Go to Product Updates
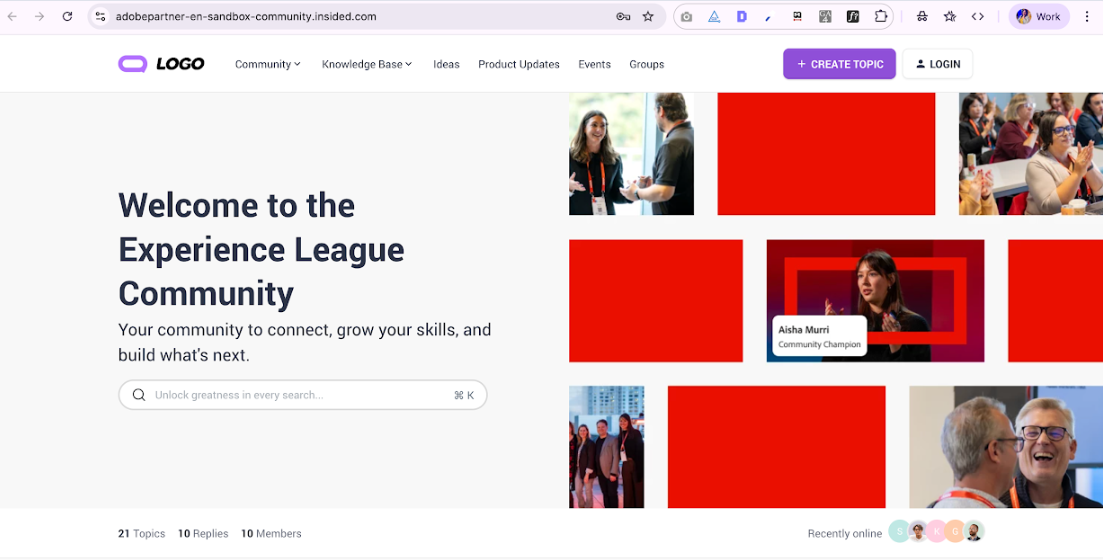Viewport: 1103px width, 560px height. tap(518, 64)
